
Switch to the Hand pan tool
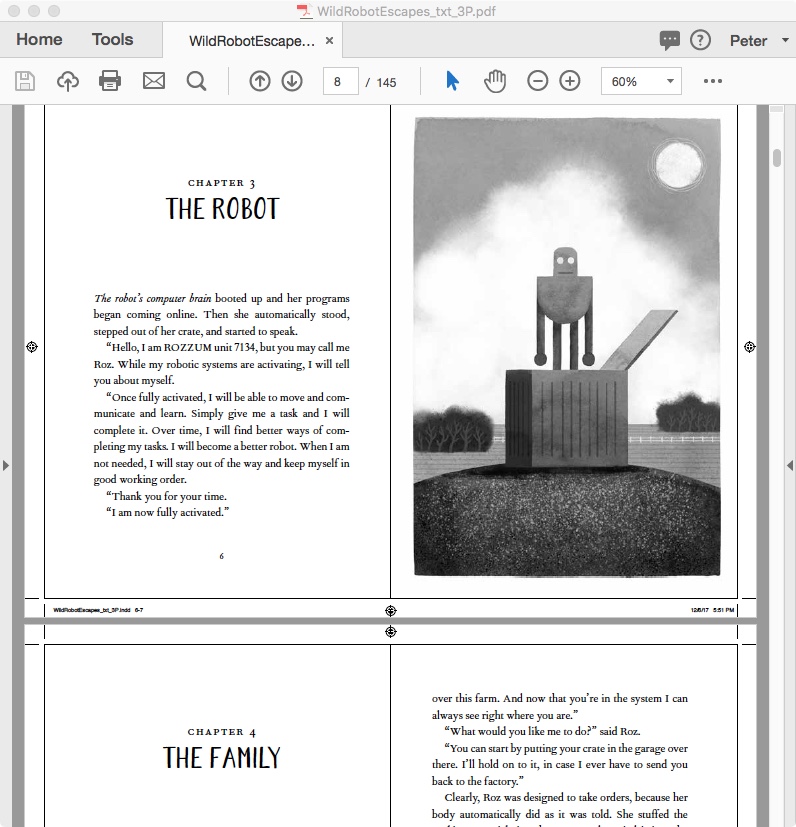point(495,81)
